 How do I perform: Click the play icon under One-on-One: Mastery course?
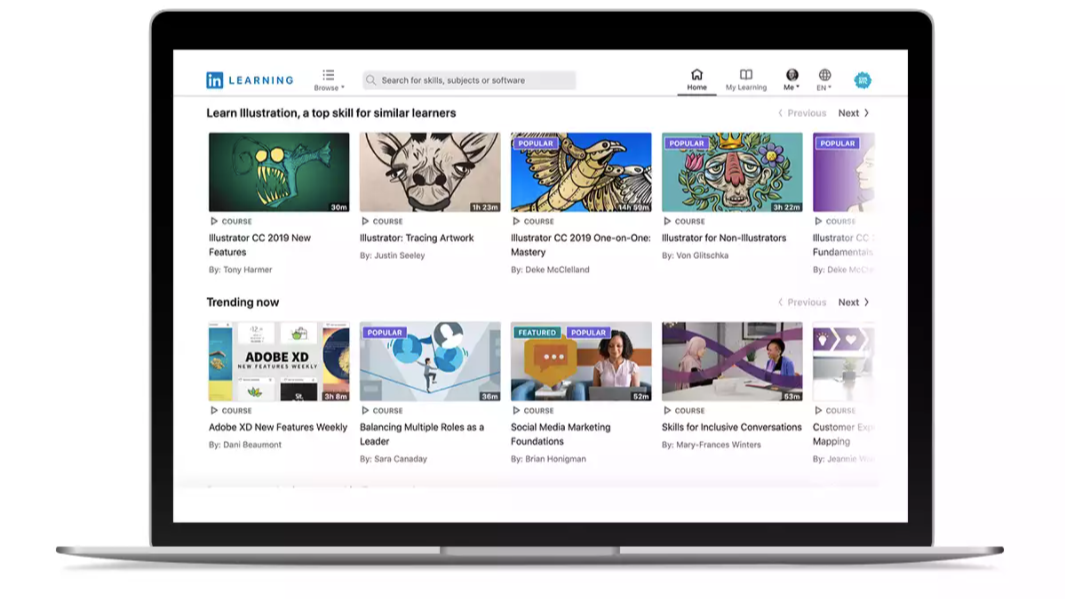516,221
